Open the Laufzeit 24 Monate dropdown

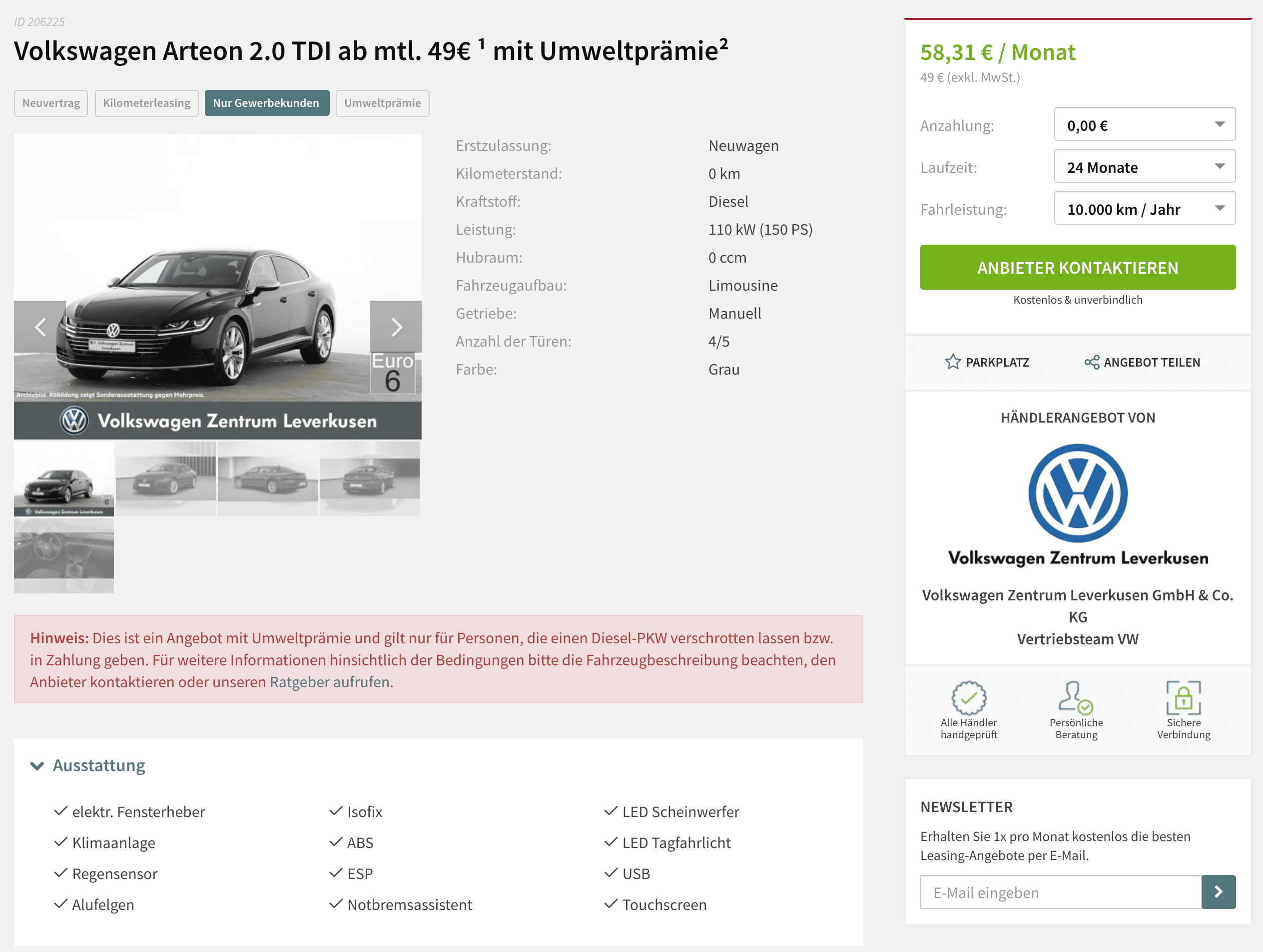point(1144,166)
